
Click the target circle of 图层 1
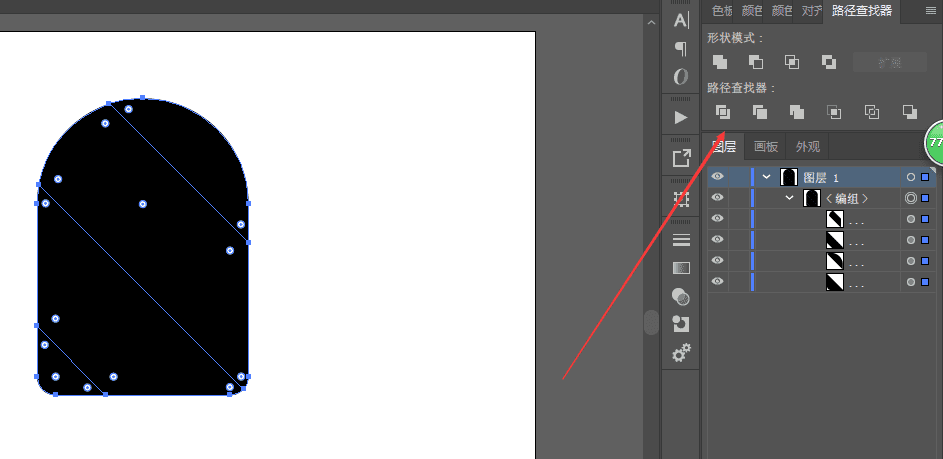pyautogui.click(x=911, y=177)
